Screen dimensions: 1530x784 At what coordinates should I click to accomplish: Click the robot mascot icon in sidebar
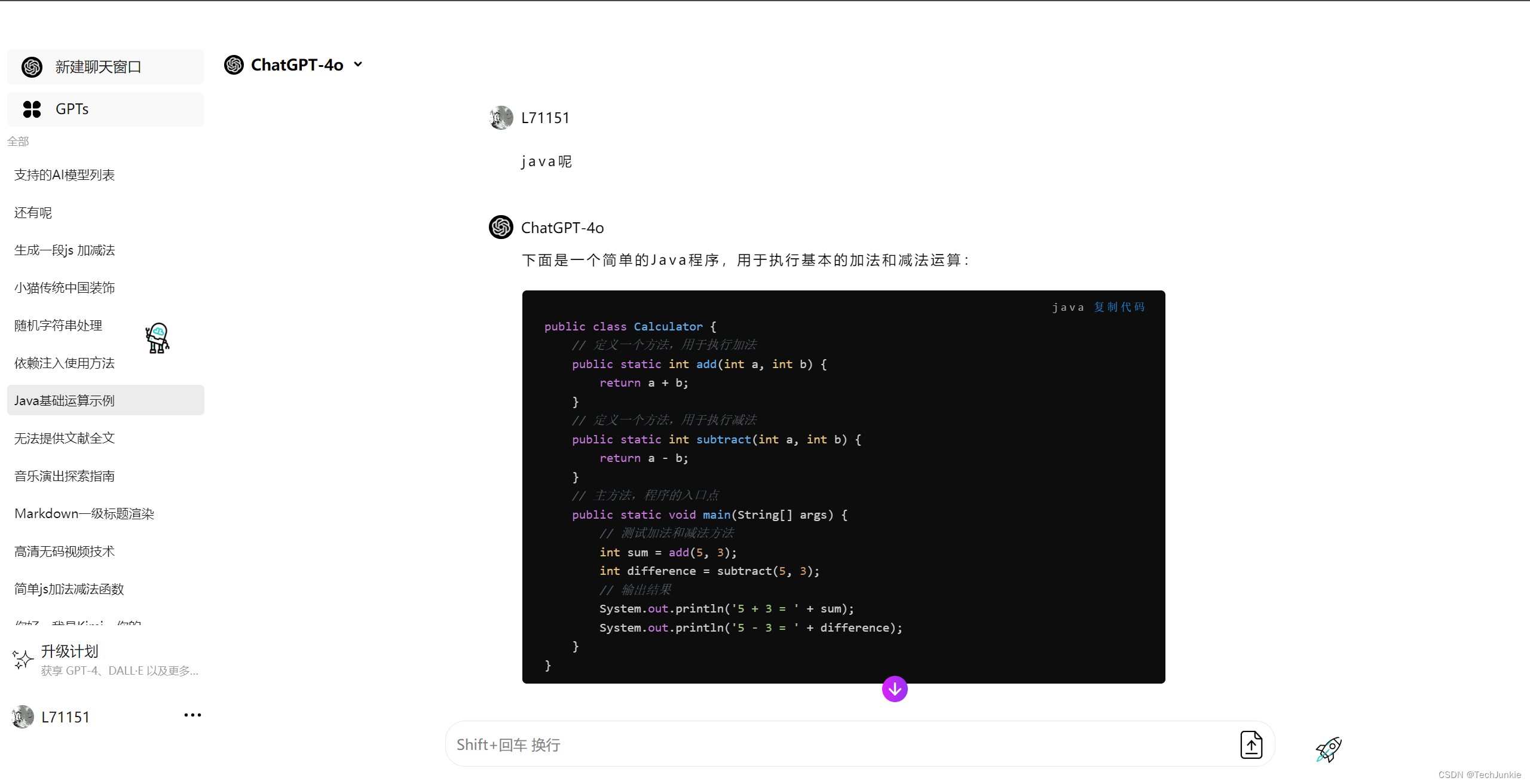pos(158,338)
